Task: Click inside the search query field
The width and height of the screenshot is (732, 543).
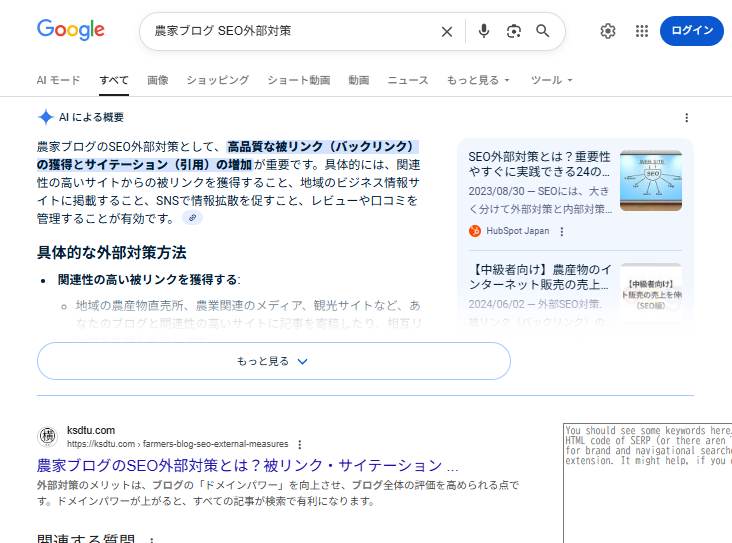Action: (x=290, y=31)
